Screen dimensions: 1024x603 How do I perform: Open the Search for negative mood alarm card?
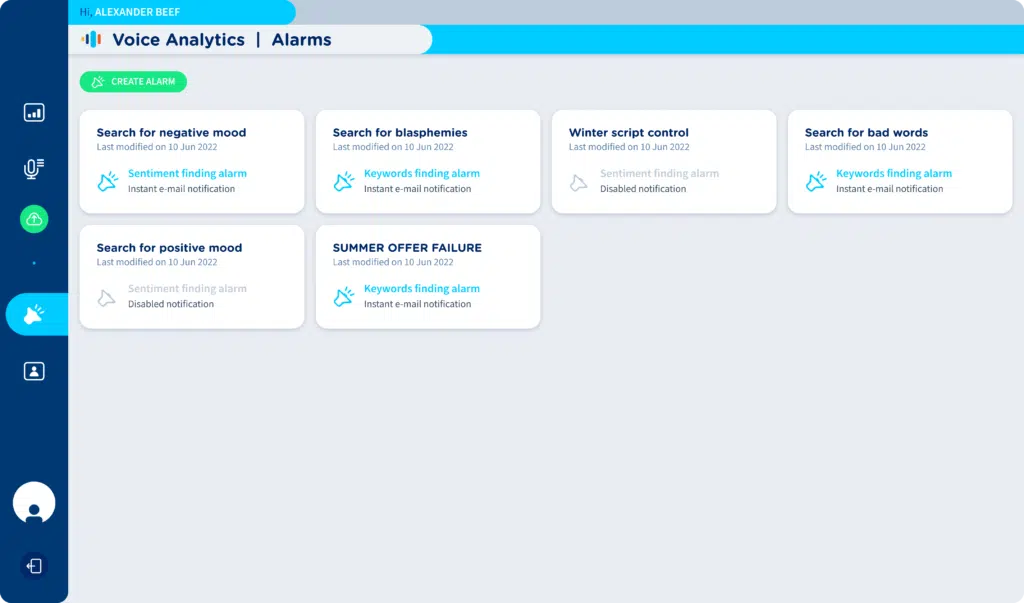click(x=192, y=161)
